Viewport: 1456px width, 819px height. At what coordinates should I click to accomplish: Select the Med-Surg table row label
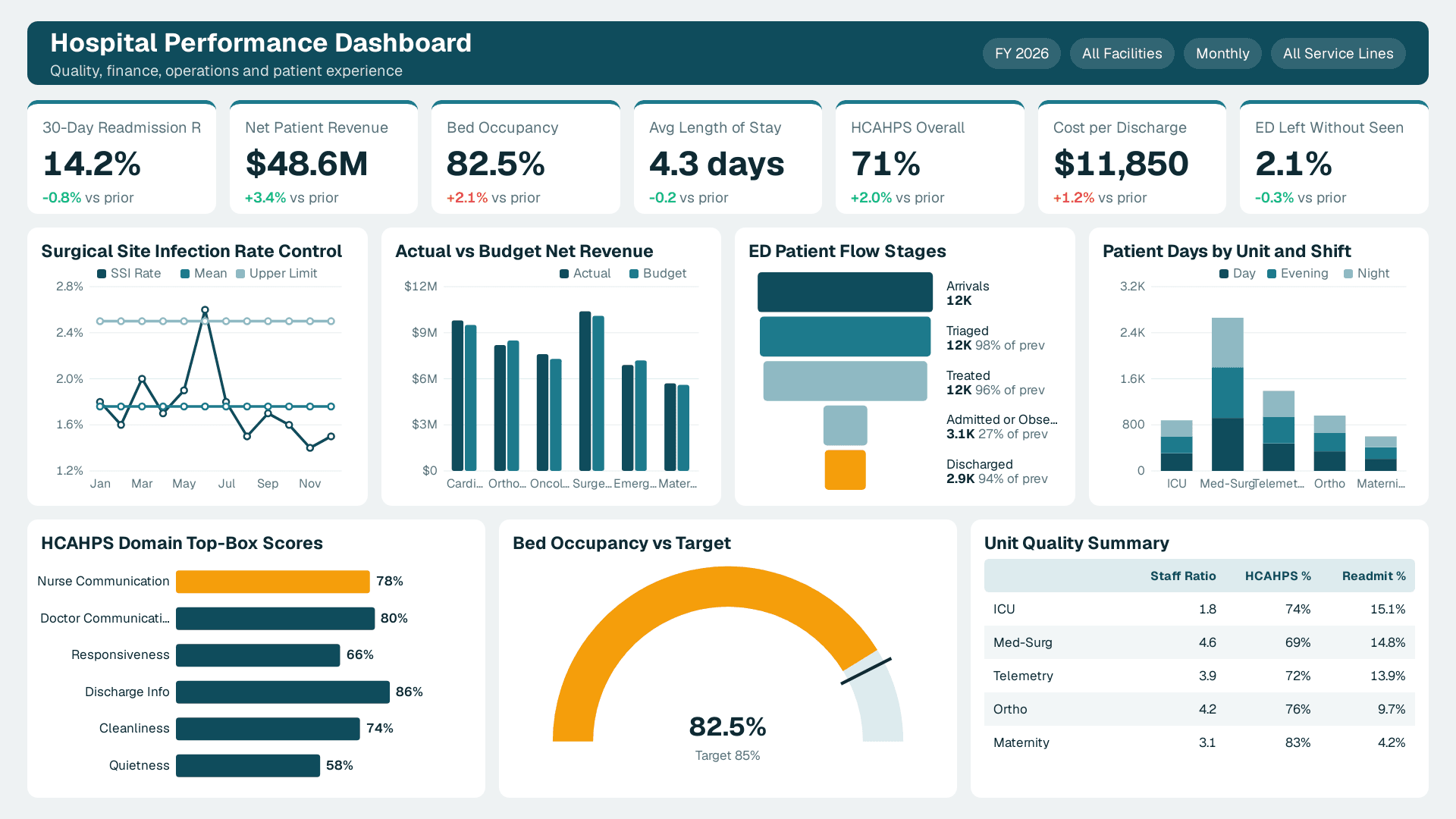tap(1023, 642)
